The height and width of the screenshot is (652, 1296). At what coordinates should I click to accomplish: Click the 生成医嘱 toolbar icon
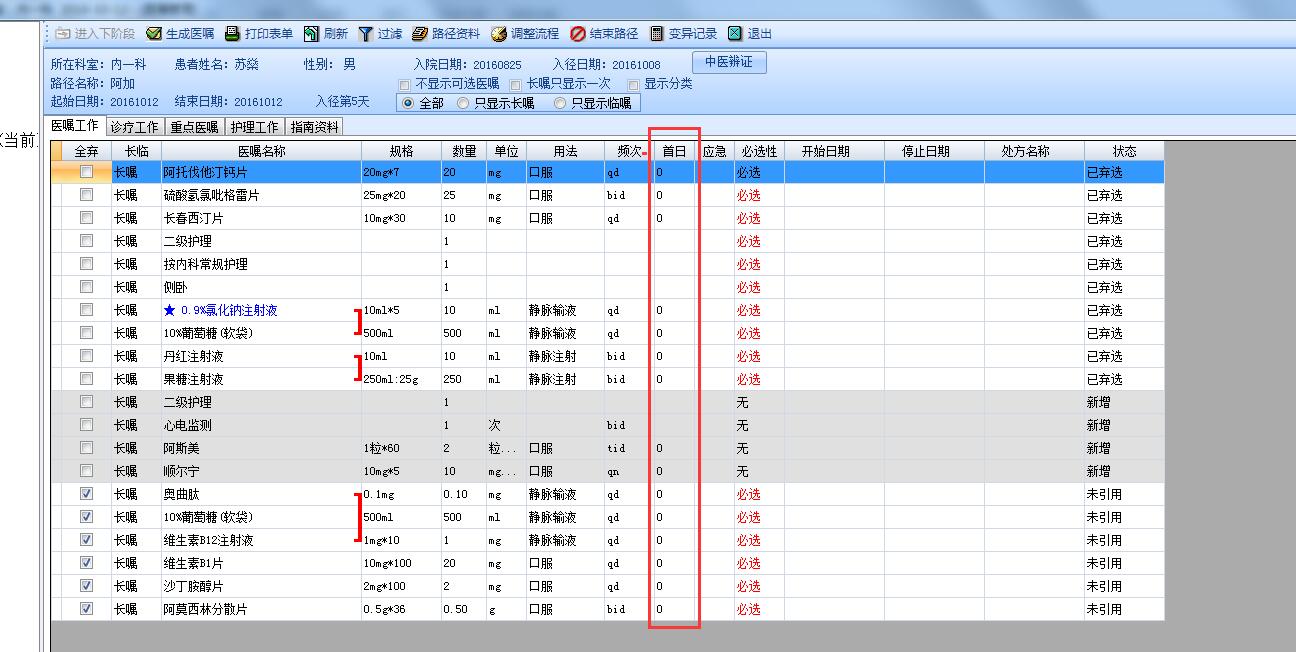click(154, 33)
